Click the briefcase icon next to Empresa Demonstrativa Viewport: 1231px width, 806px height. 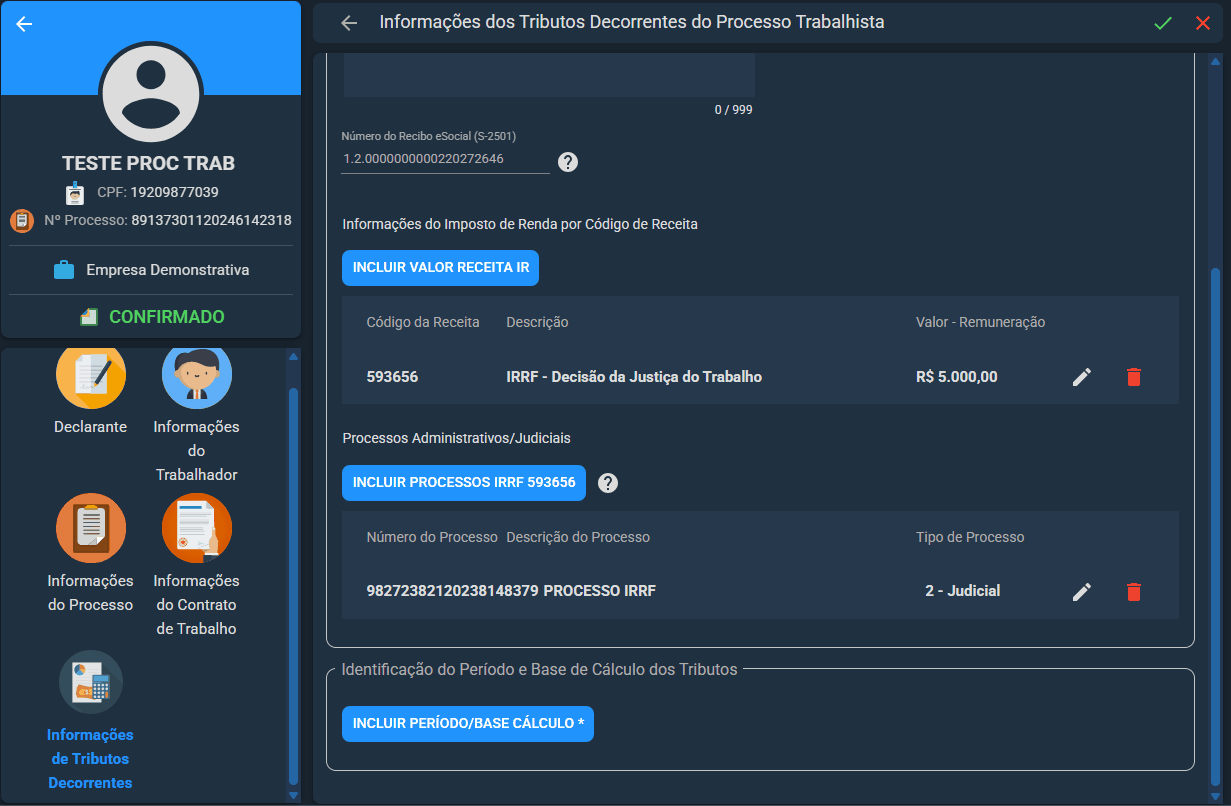pos(64,270)
